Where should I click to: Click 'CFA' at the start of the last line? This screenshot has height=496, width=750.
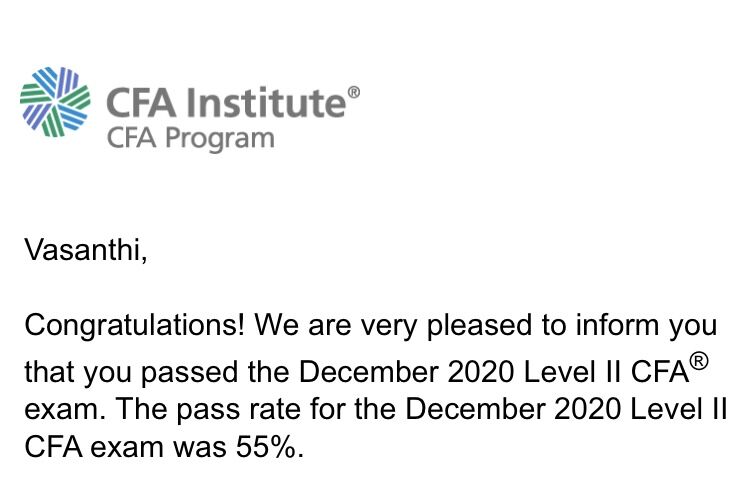click(53, 447)
